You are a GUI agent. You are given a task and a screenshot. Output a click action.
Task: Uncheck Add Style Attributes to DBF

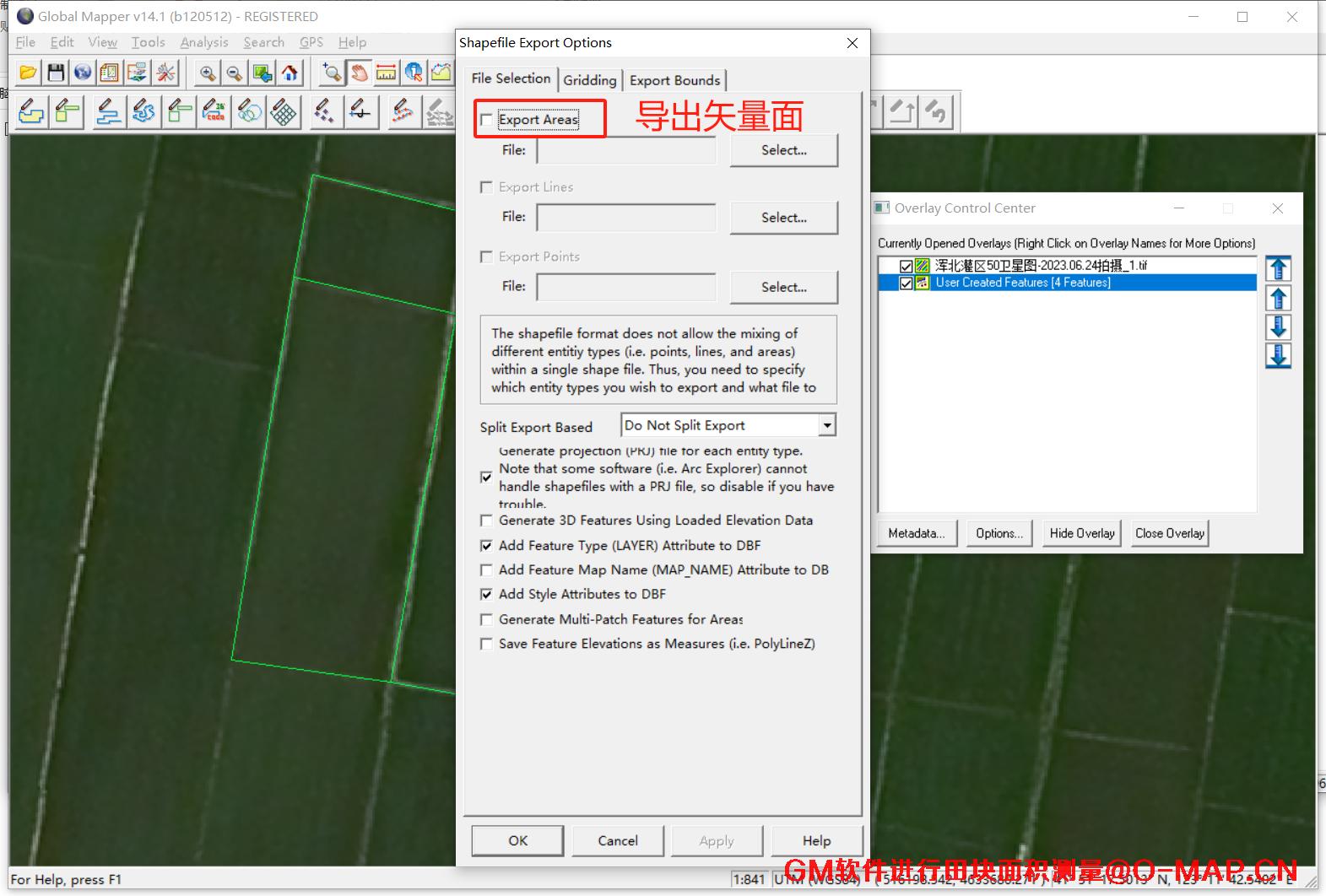tap(486, 594)
